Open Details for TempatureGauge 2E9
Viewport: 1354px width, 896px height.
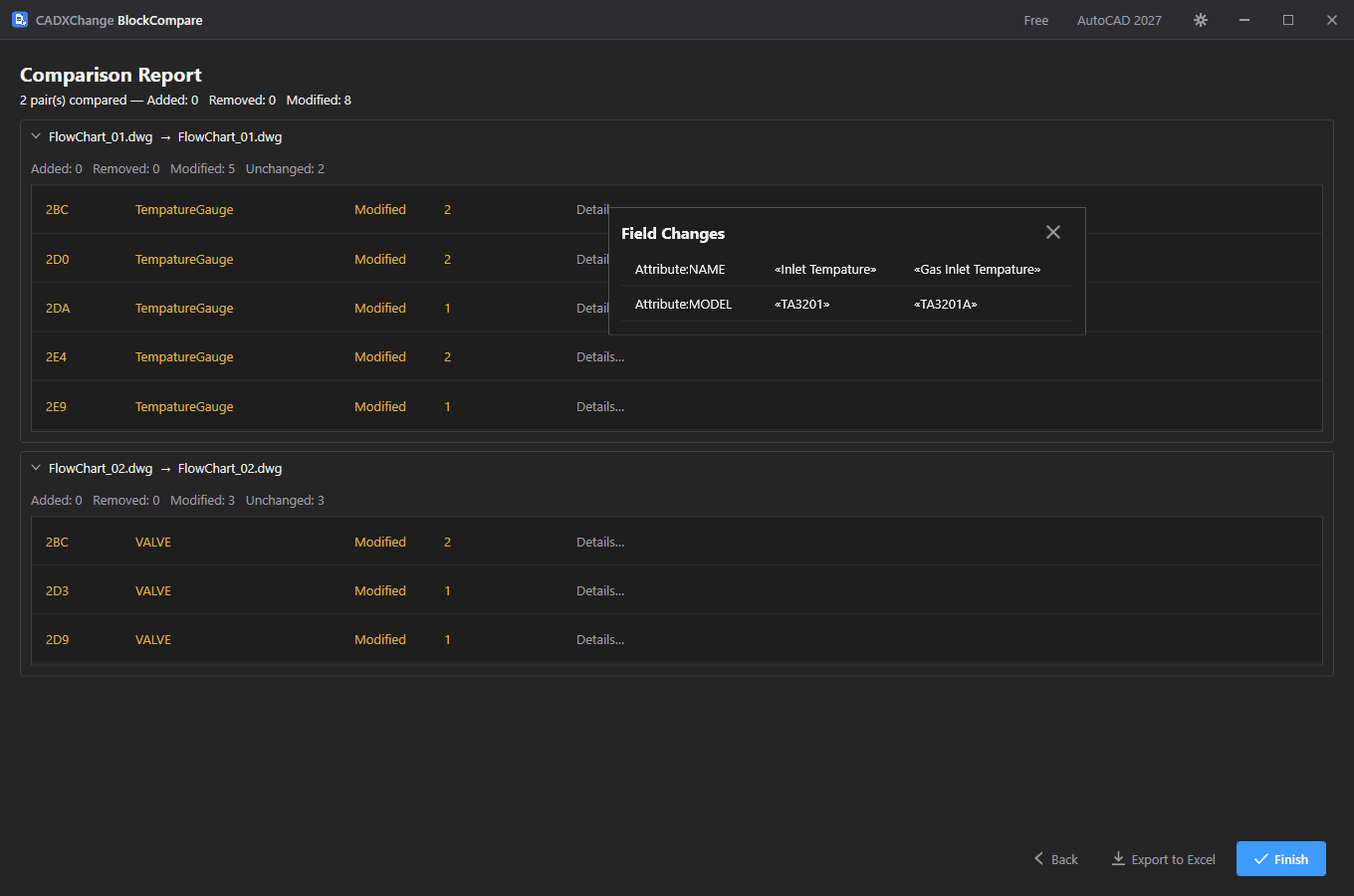600,406
